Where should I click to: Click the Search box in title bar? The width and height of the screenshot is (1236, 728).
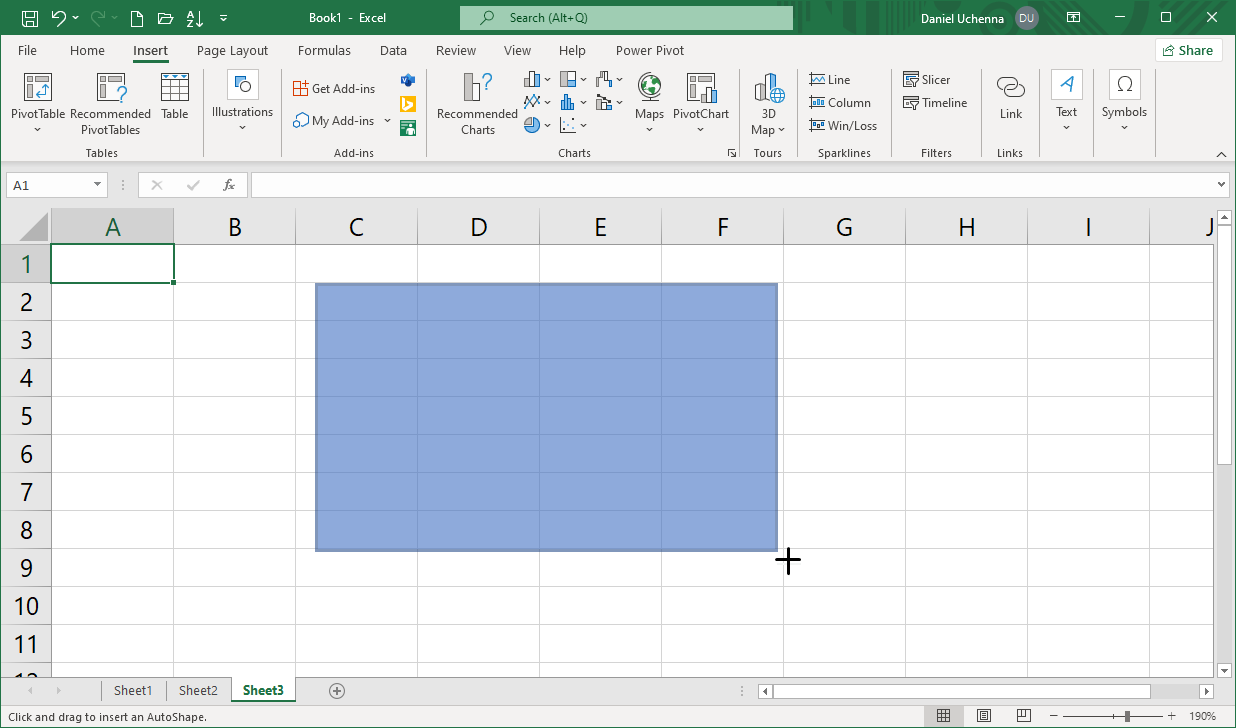click(x=626, y=18)
